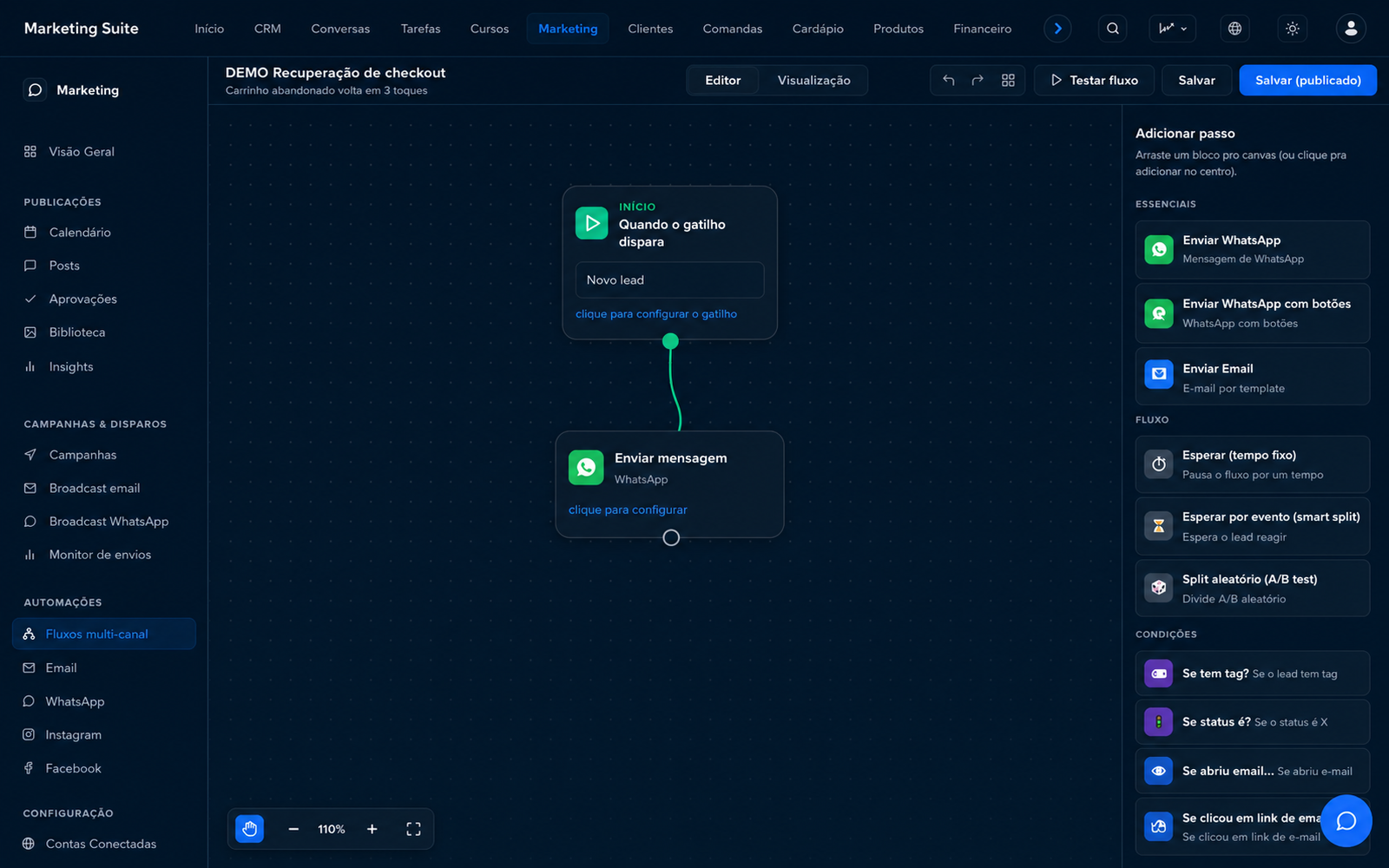Viewport: 1389px width, 868px height.
Task: Click Testar fluxo button
Action: (x=1094, y=80)
